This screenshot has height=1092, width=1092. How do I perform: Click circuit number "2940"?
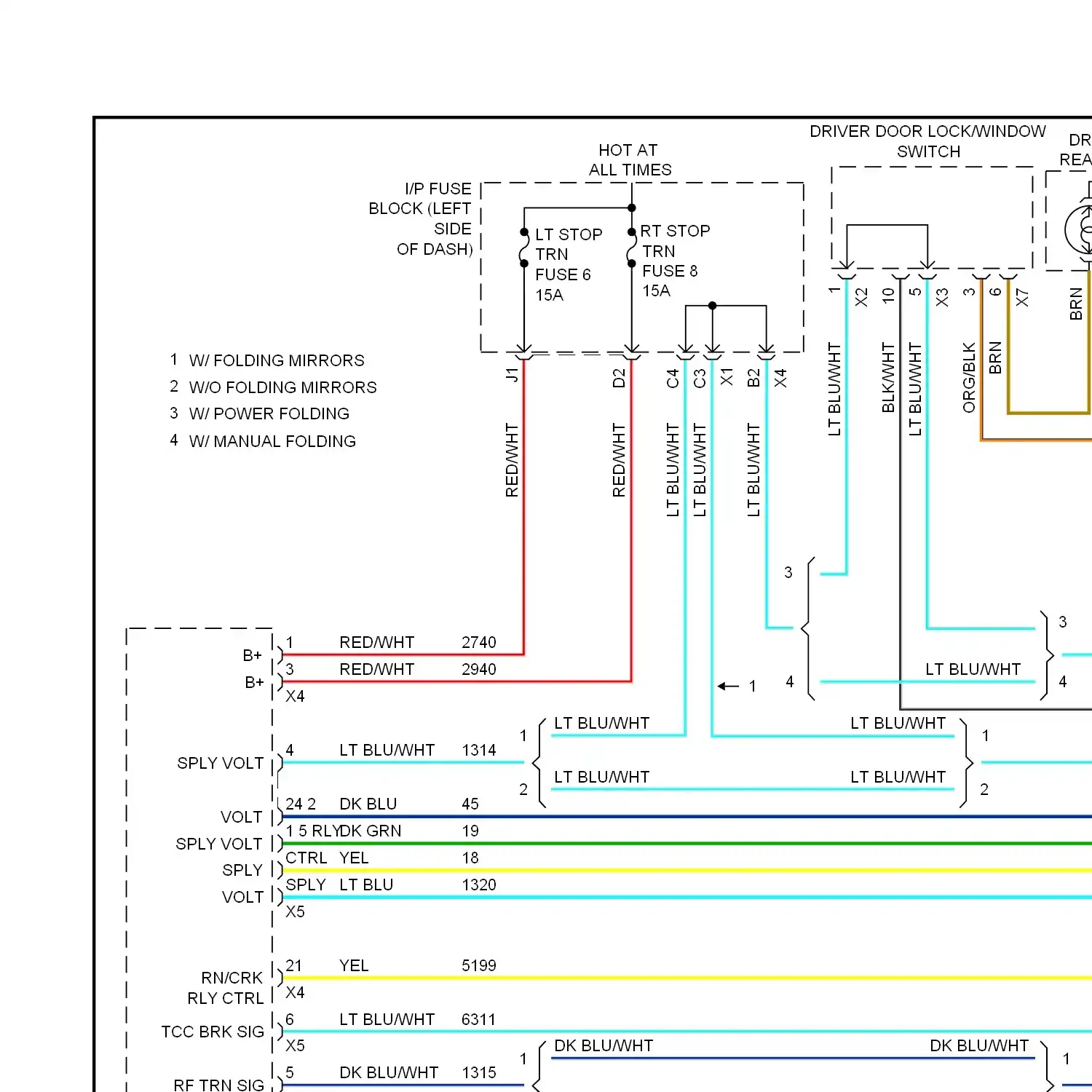479,670
